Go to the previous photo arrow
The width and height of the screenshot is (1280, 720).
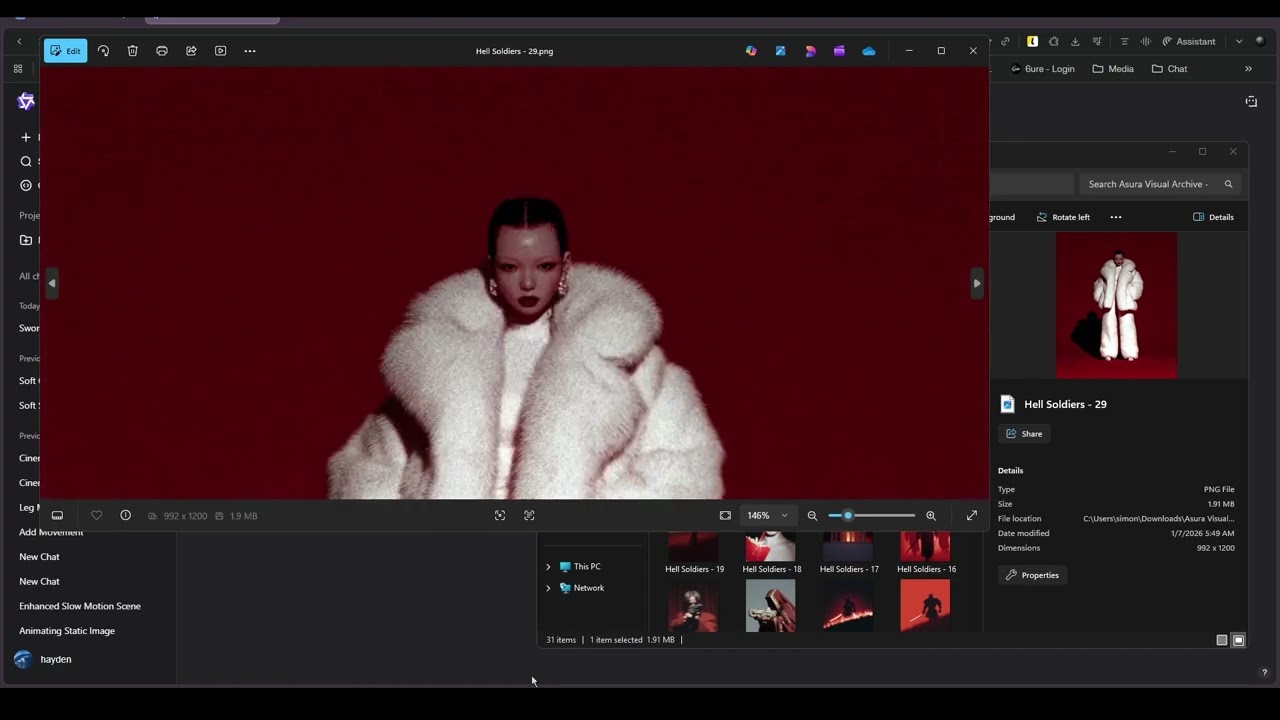pos(52,283)
